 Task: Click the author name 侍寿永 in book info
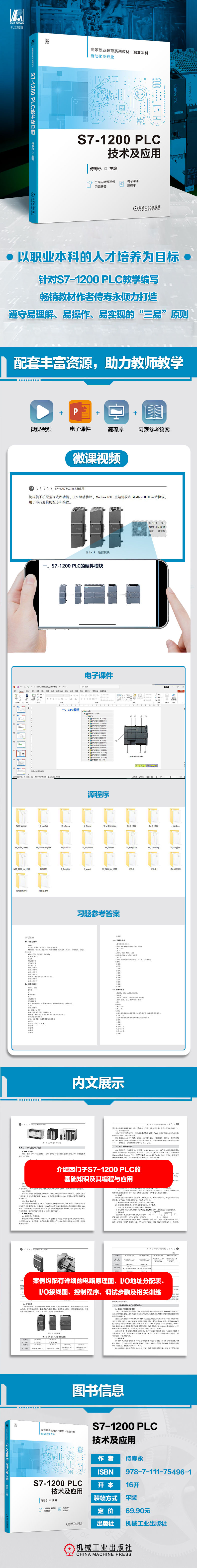click(x=134, y=1459)
